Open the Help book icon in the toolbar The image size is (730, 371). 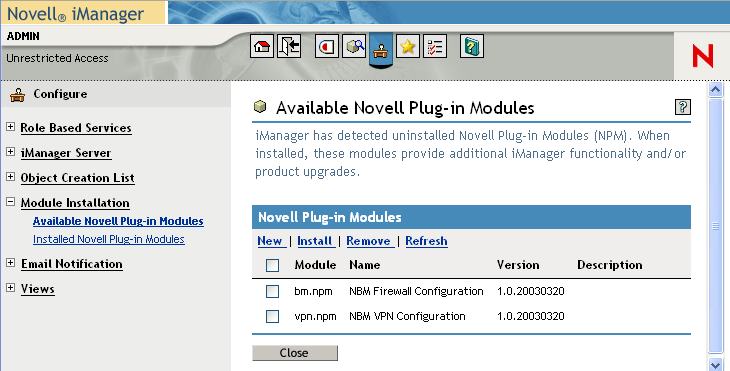[472, 46]
